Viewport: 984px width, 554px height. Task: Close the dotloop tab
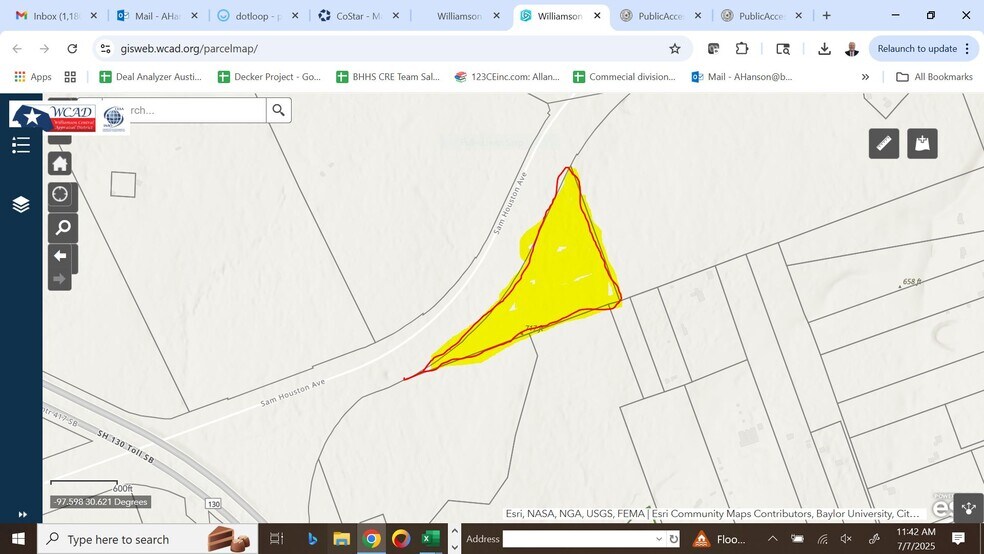[295, 16]
